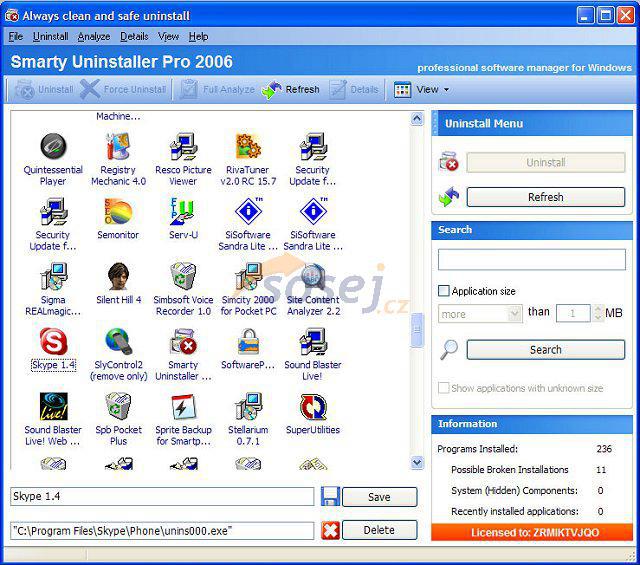Click the Uninstall button in Uninstall Menu
This screenshot has height=565, width=640.
tap(546, 162)
